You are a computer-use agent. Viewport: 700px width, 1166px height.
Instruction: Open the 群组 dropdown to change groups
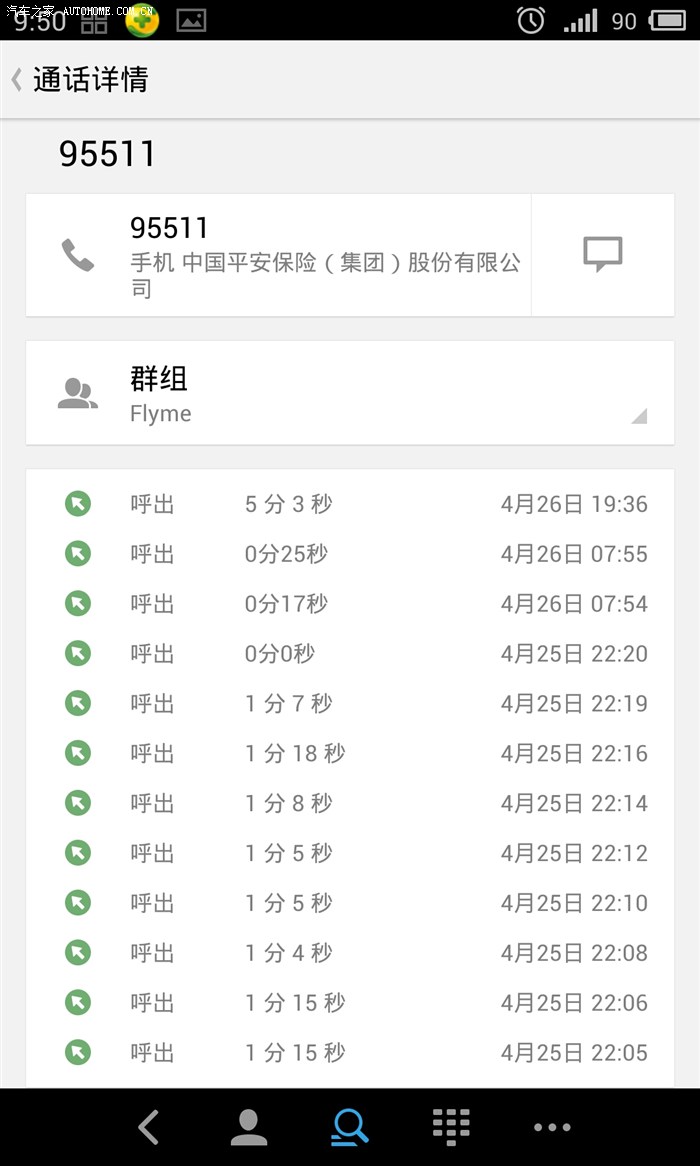coord(350,392)
